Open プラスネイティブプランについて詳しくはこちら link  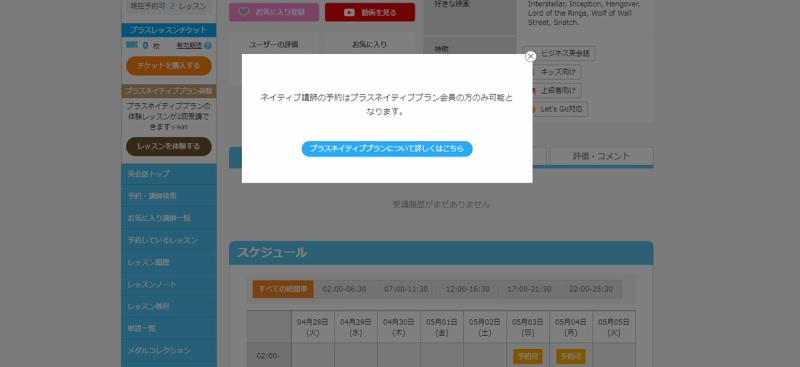tap(387, 149)
